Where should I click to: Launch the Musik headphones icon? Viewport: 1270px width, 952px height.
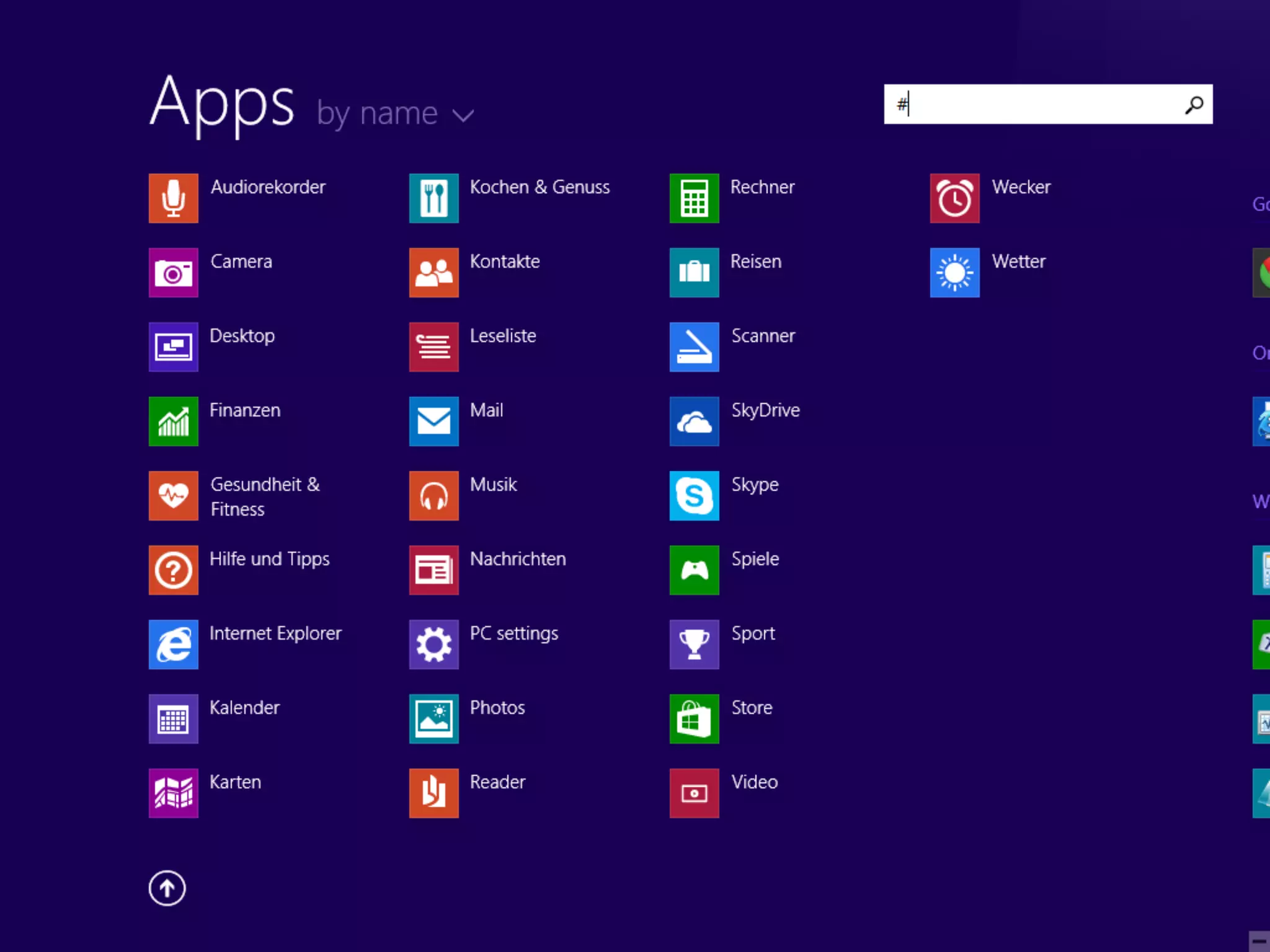433,496
